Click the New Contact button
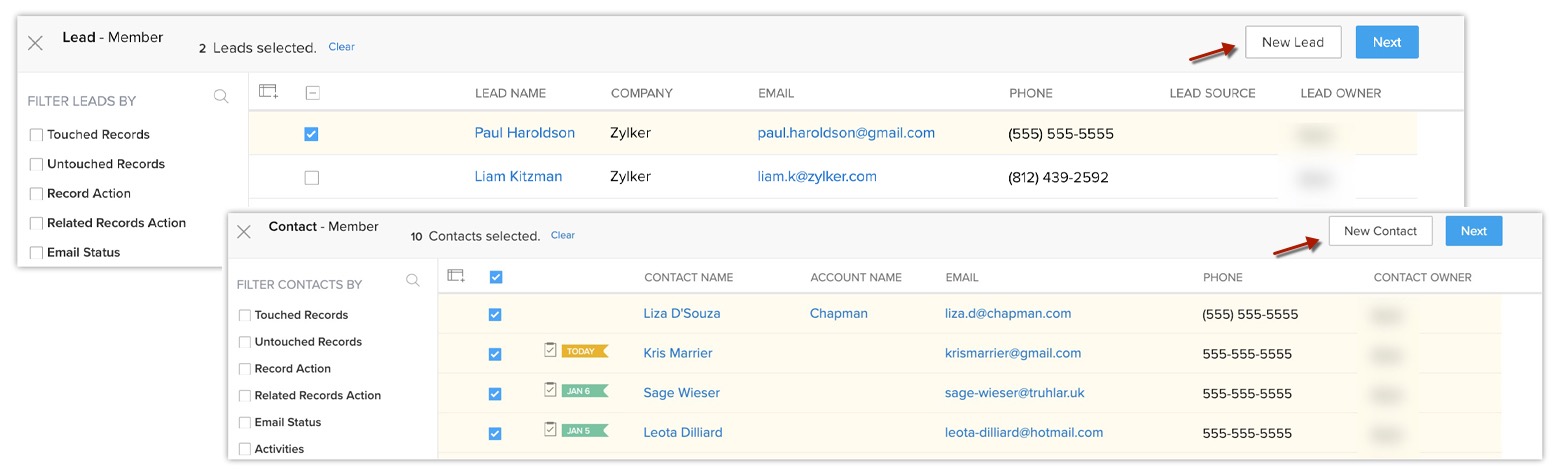1555x472 pixels. point(1380,231)
